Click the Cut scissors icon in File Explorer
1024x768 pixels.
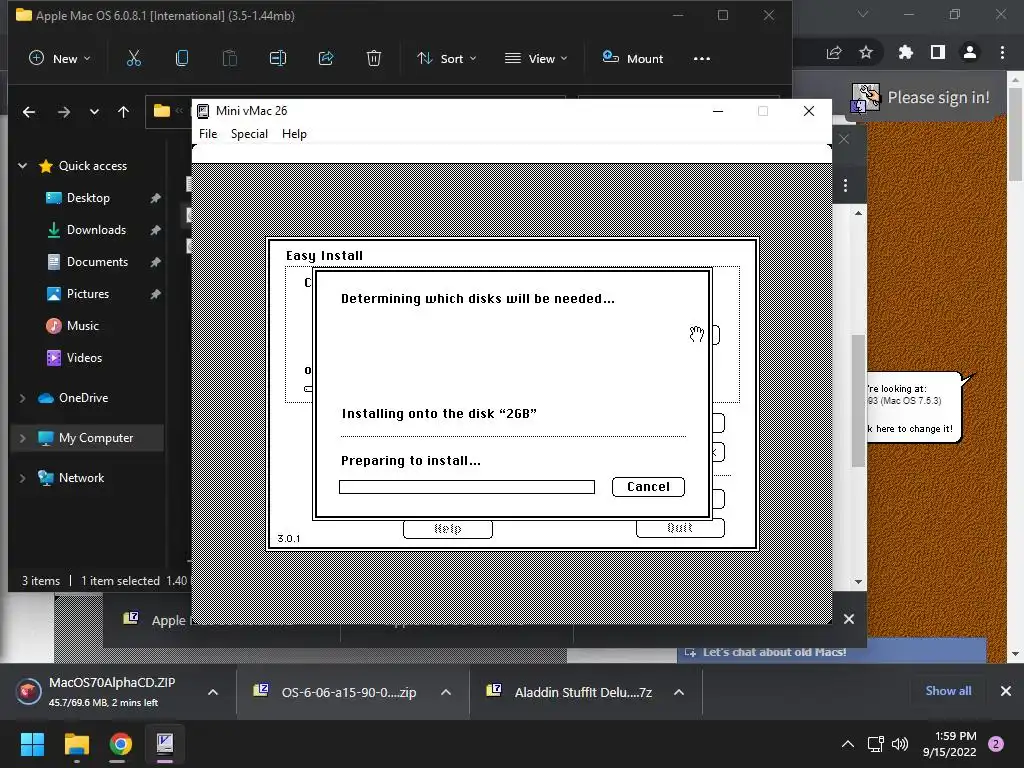[133, 58]
